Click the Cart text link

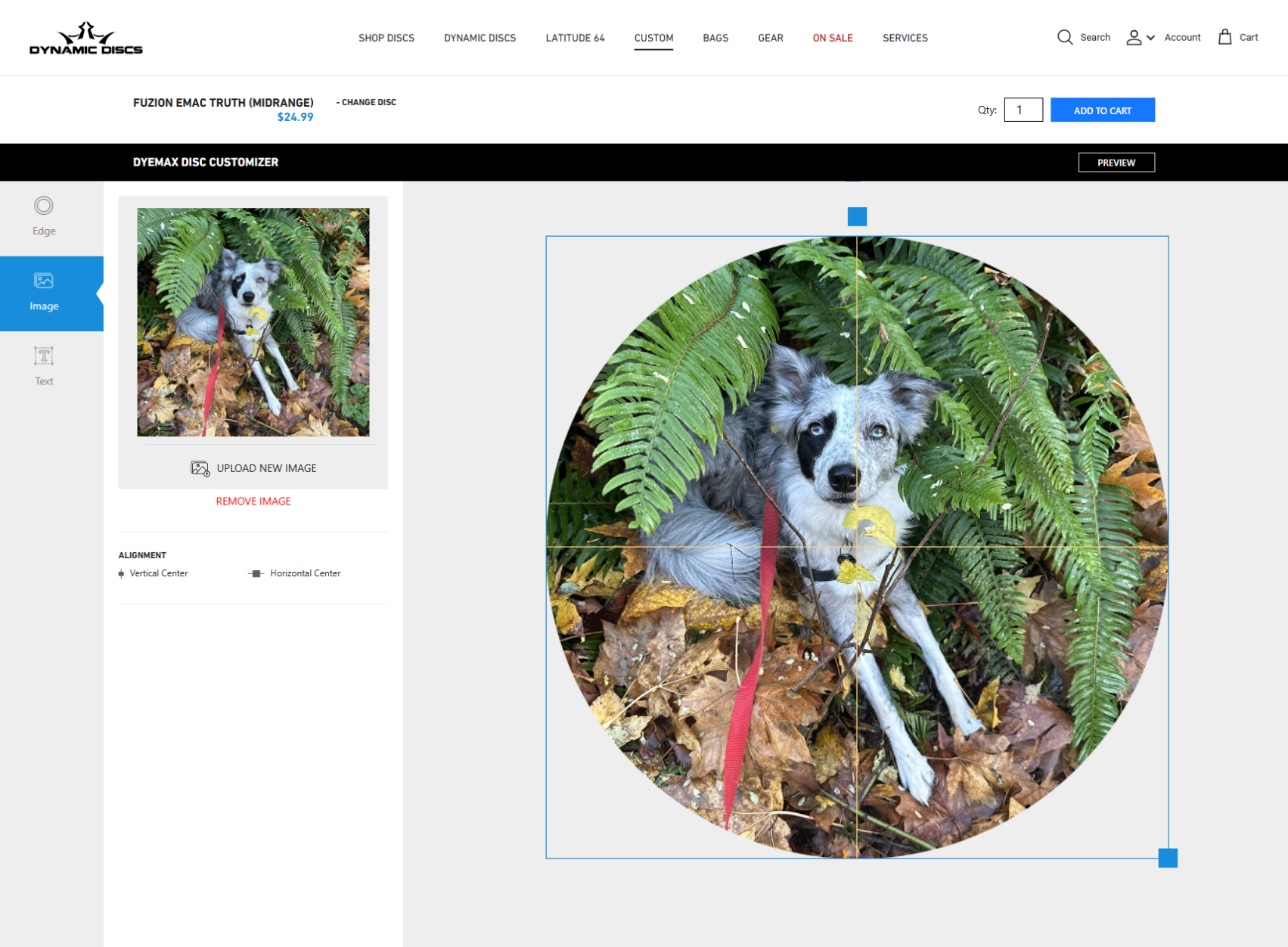1249,37
